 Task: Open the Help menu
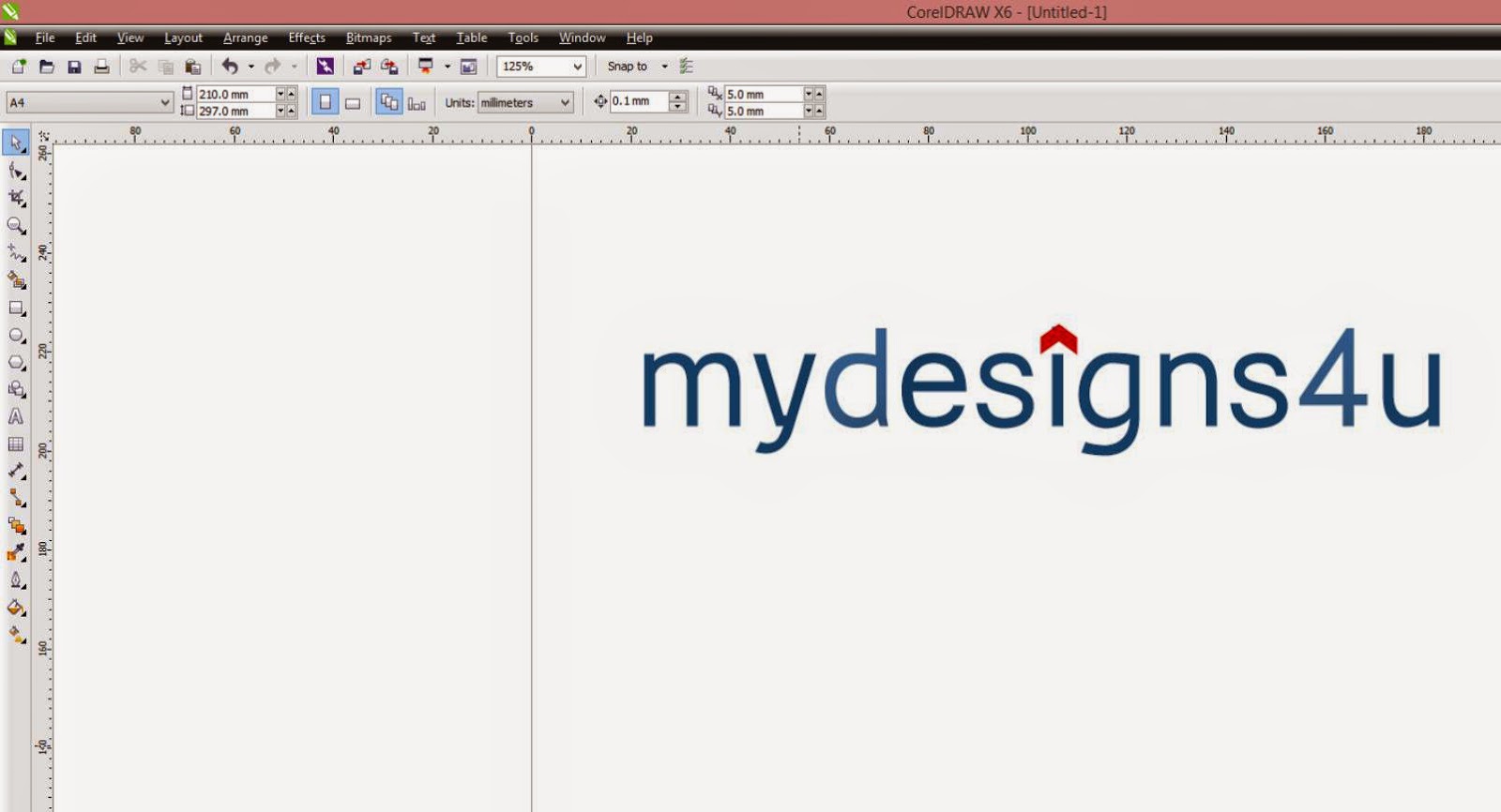[x=640, y=38]
